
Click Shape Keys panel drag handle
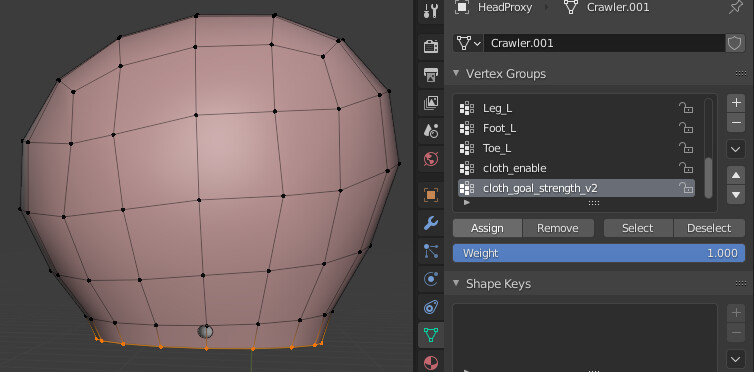[x=741, y=284]
